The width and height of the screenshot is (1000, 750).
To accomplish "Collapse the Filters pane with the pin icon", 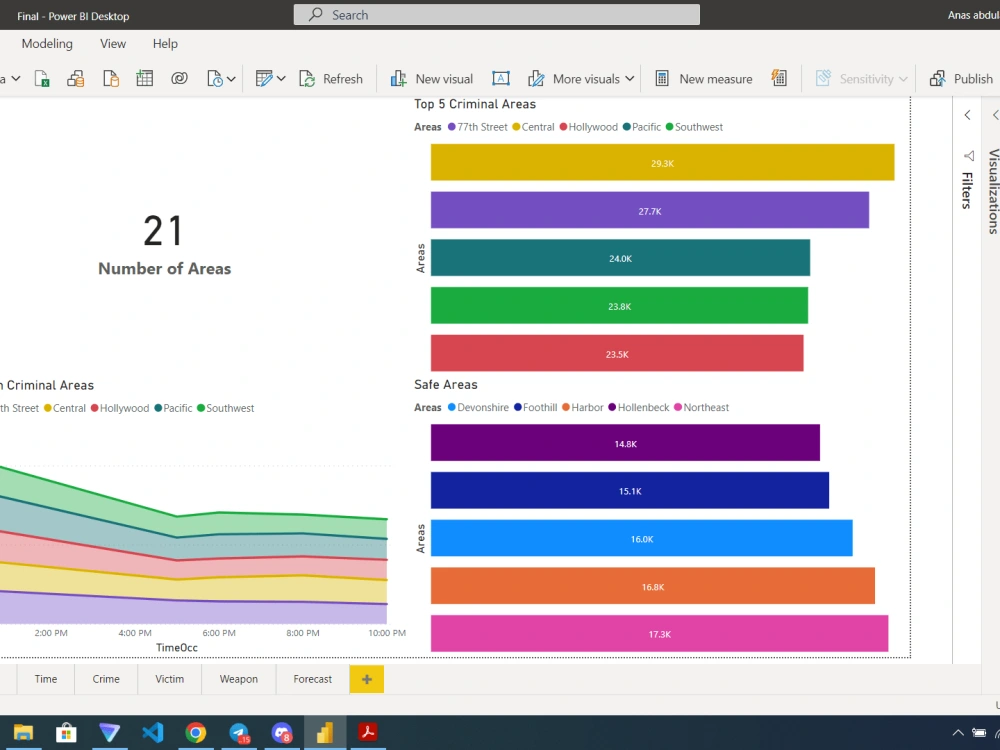I will pyautogui.click(x=967, y=155).
